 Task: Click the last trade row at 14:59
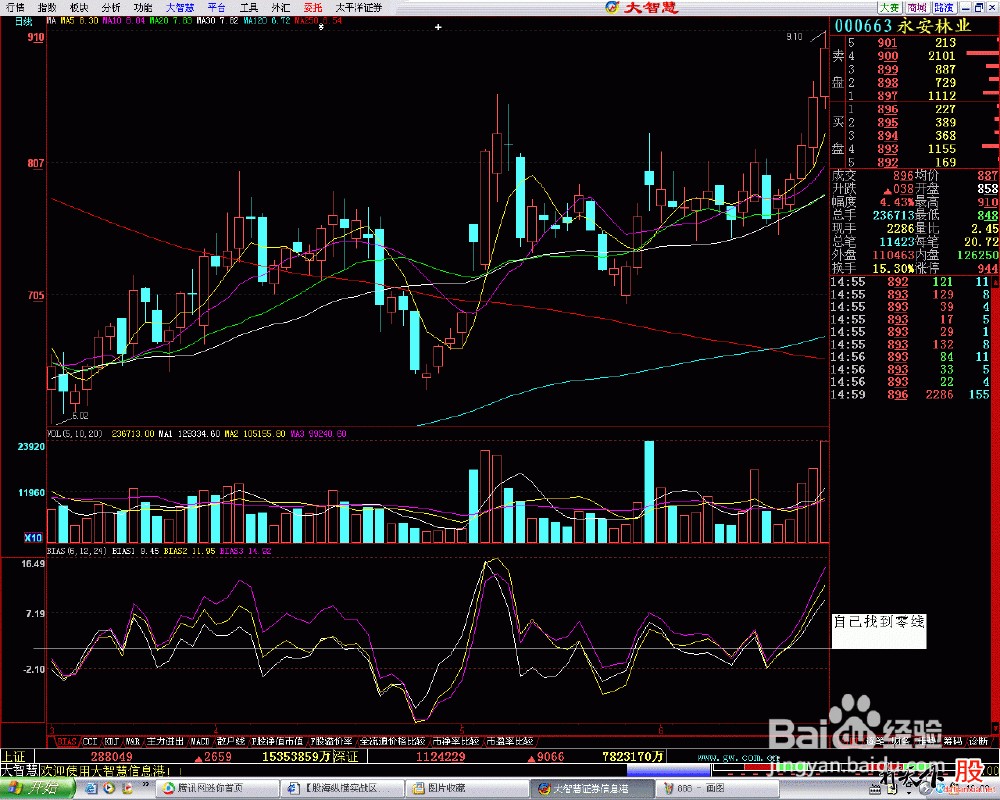point(911,394)
